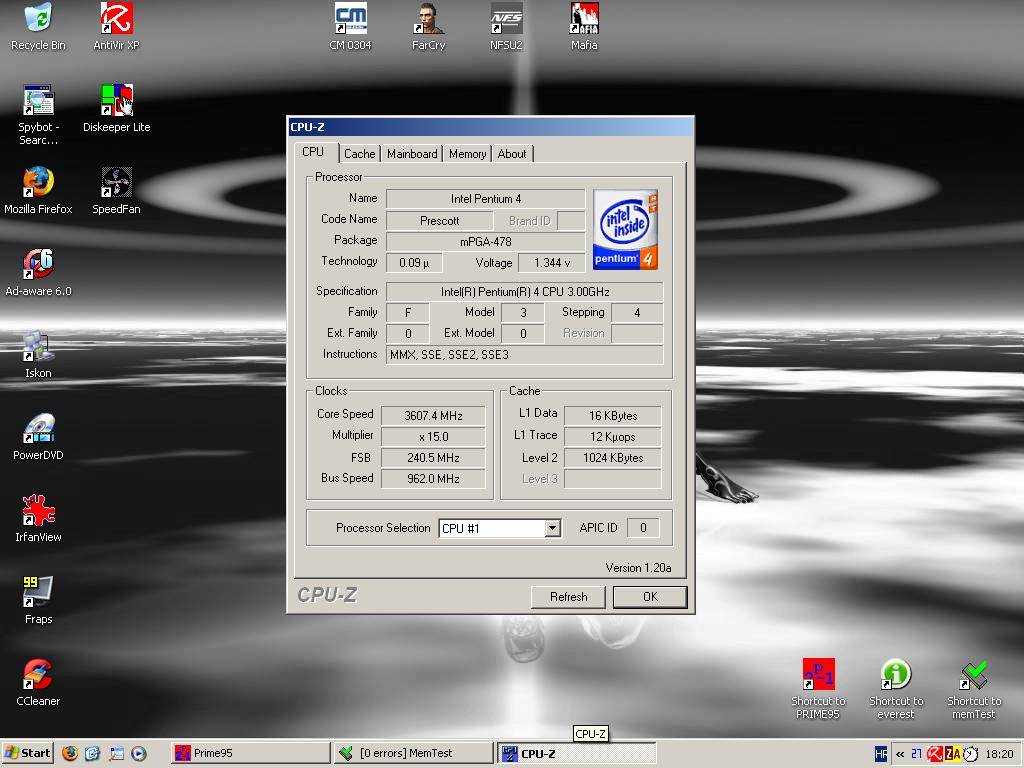This screenshot has height=768, width=1024.
Task: Open the Mozilla Firefox desktop icon
Action: [x=38, y=184]
